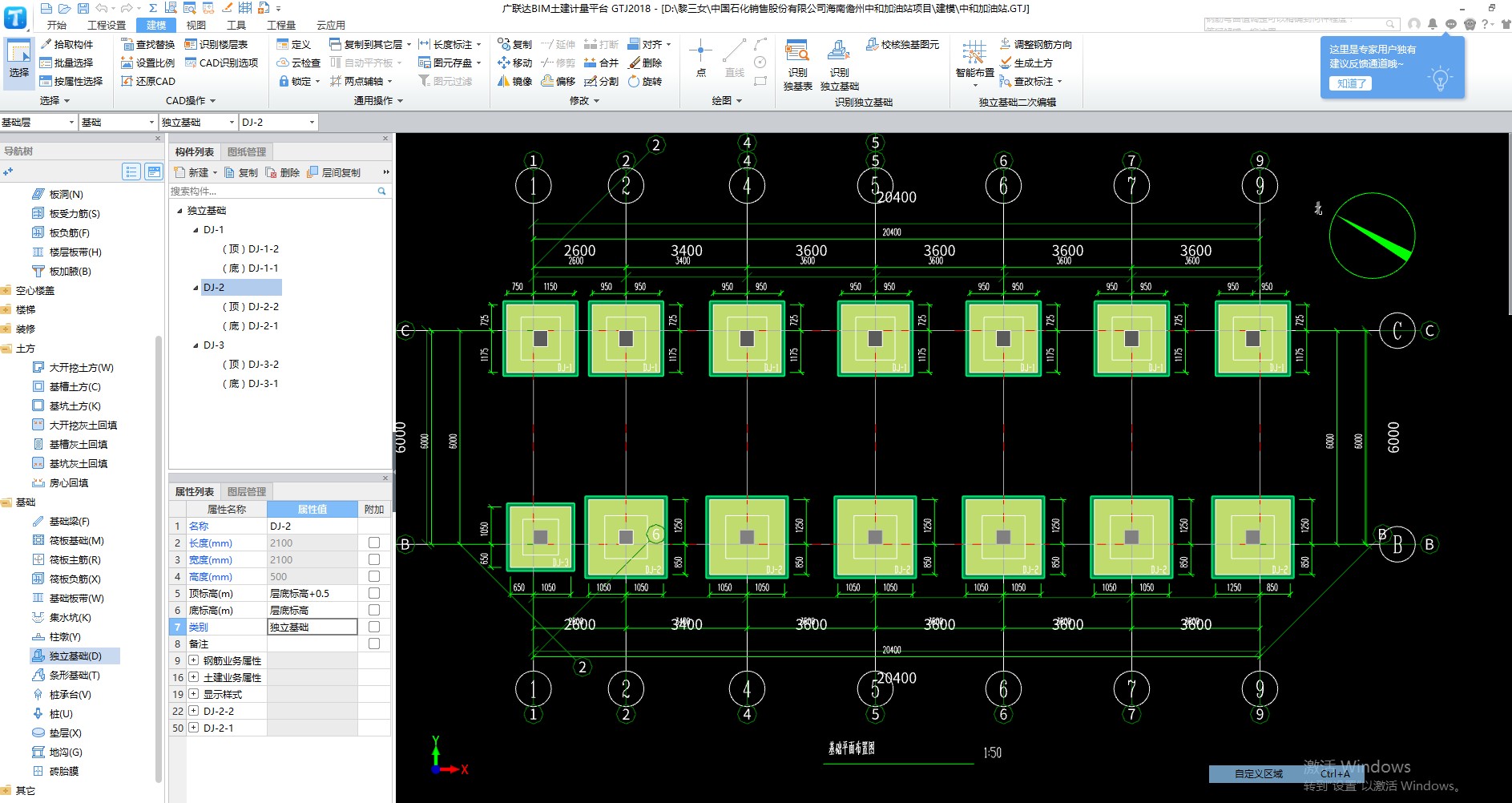Click the 云检查 cloud check tool
1512x803 pixels.
298,63
